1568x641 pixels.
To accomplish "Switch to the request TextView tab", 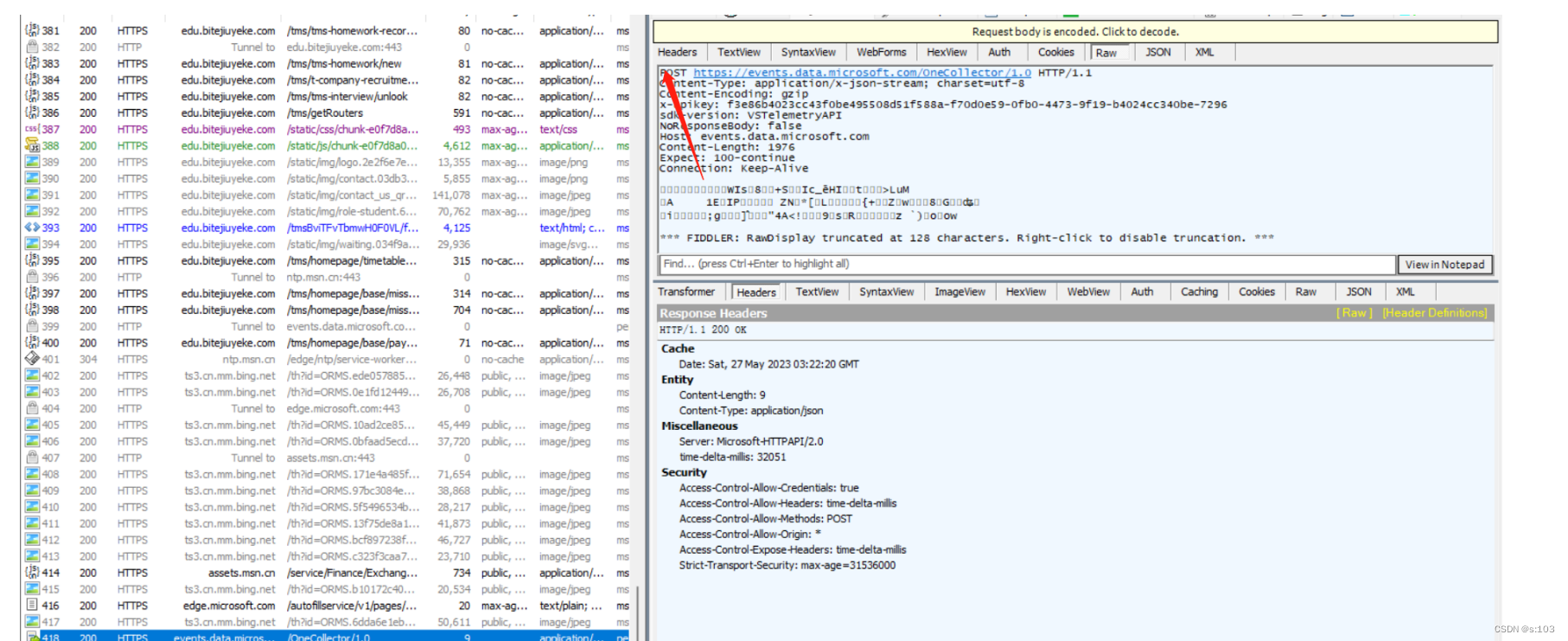I will [x=739, y=53].
